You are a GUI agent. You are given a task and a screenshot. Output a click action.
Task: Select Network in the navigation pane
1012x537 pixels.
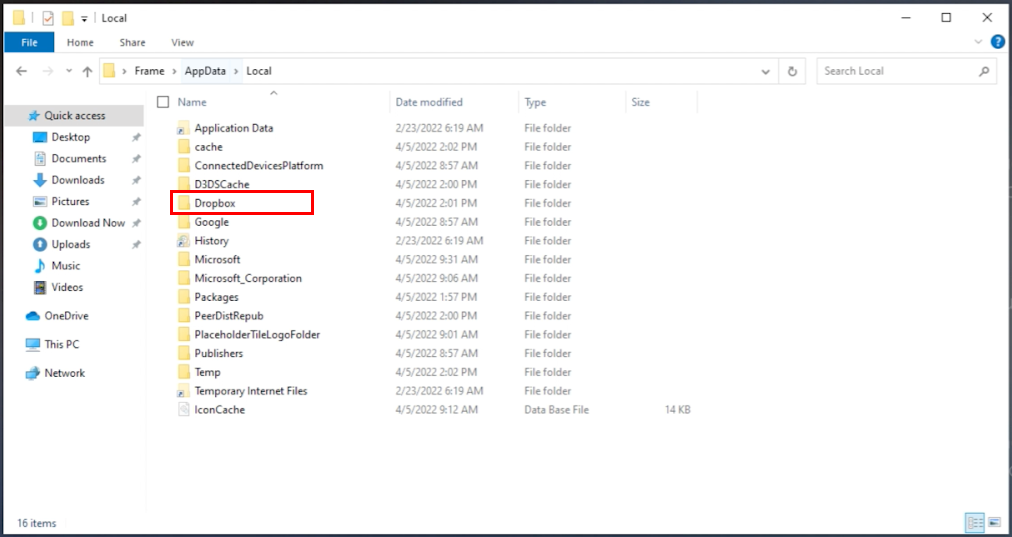click(x=64, y=372)
